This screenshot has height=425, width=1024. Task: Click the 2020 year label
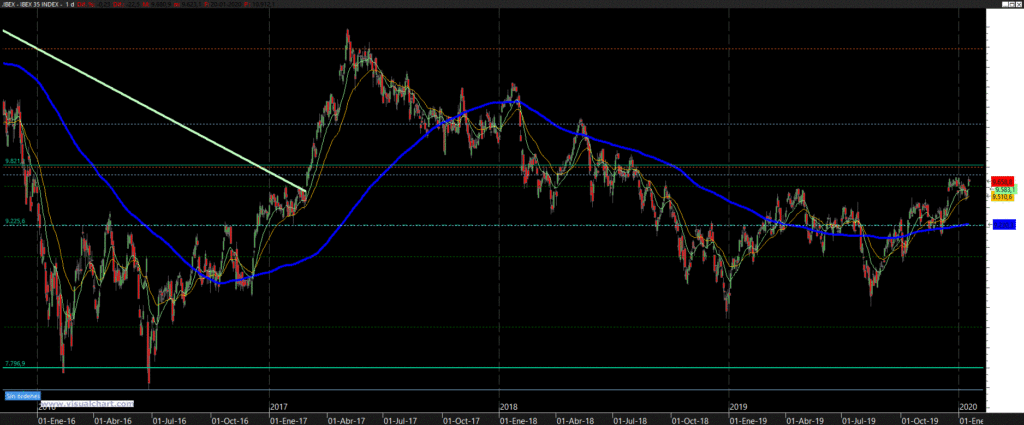[968, 406]
